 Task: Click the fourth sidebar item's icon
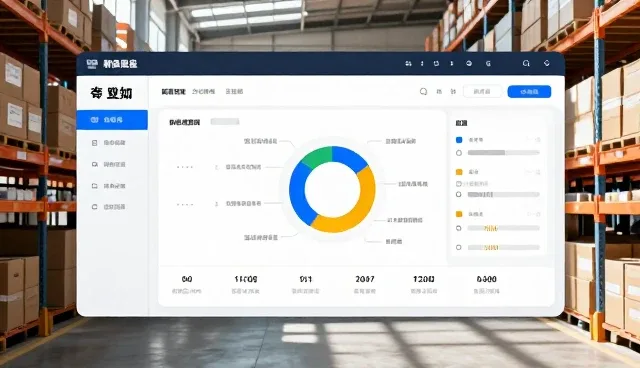click(x=94, y=186)
